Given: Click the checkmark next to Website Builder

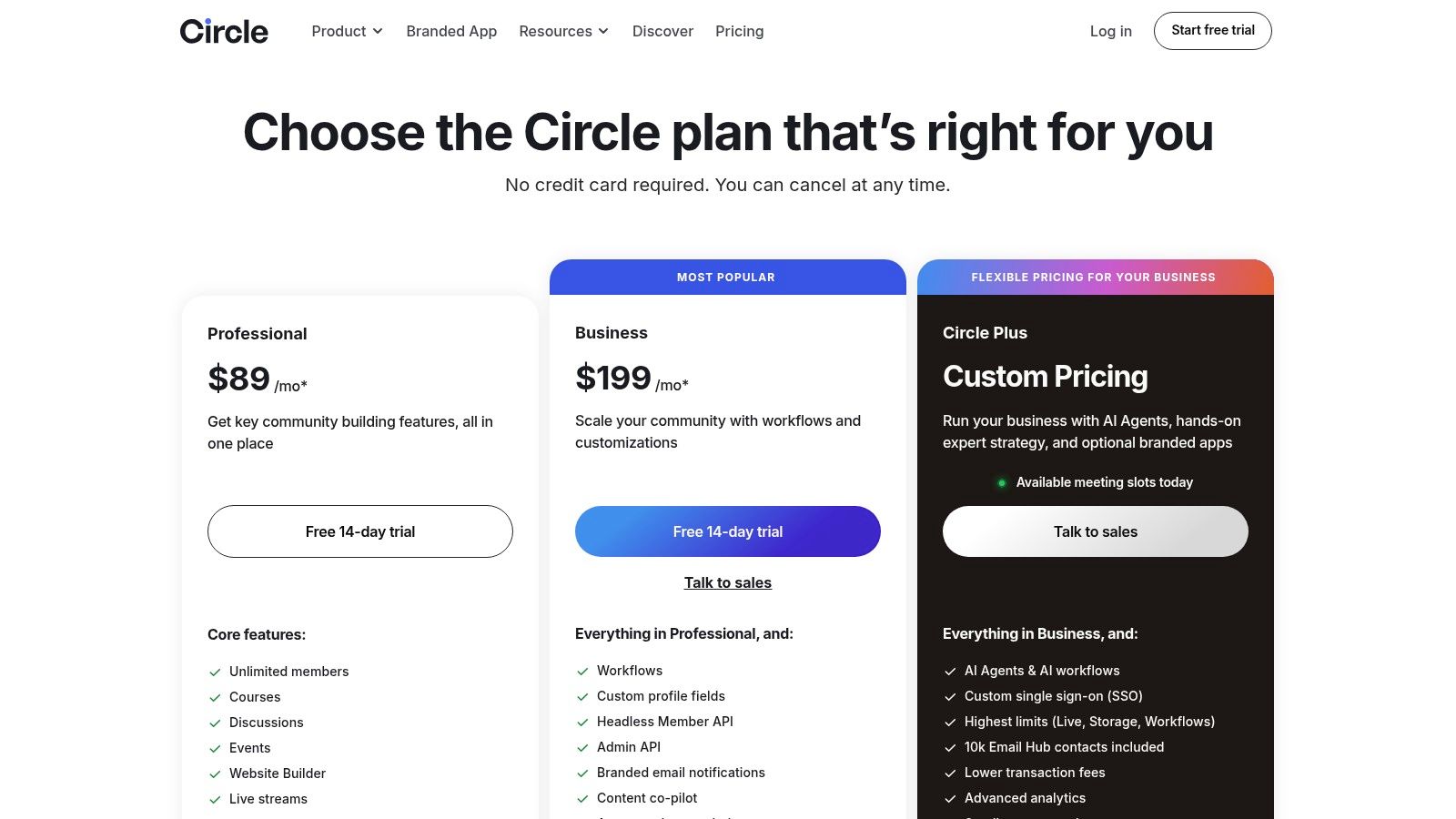Looking at the screenshot, I should click(x=216, y=773).
